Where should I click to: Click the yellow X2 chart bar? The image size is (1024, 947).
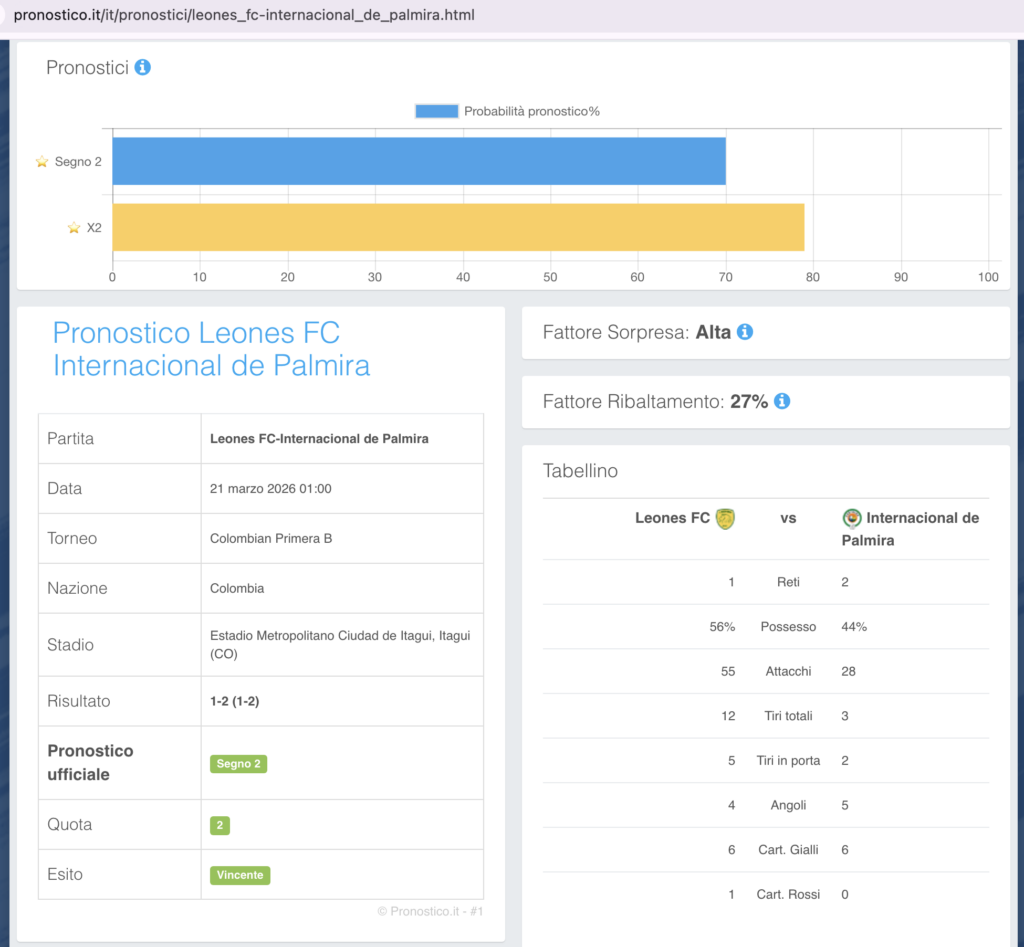[x=457, y=228]
